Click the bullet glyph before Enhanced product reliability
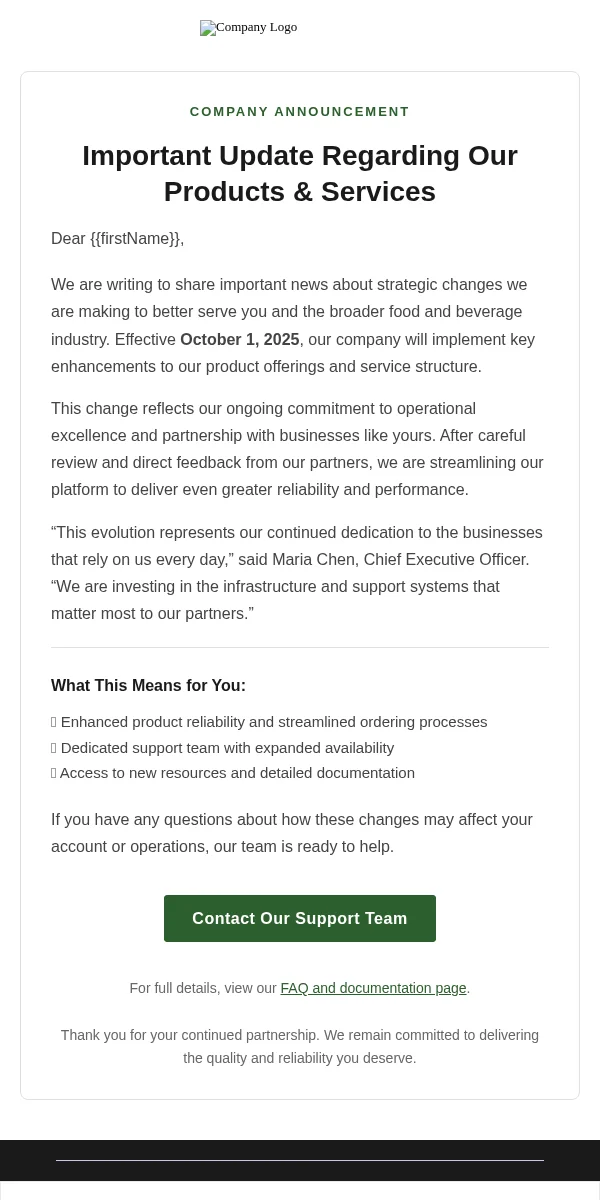 coord(54,722)
